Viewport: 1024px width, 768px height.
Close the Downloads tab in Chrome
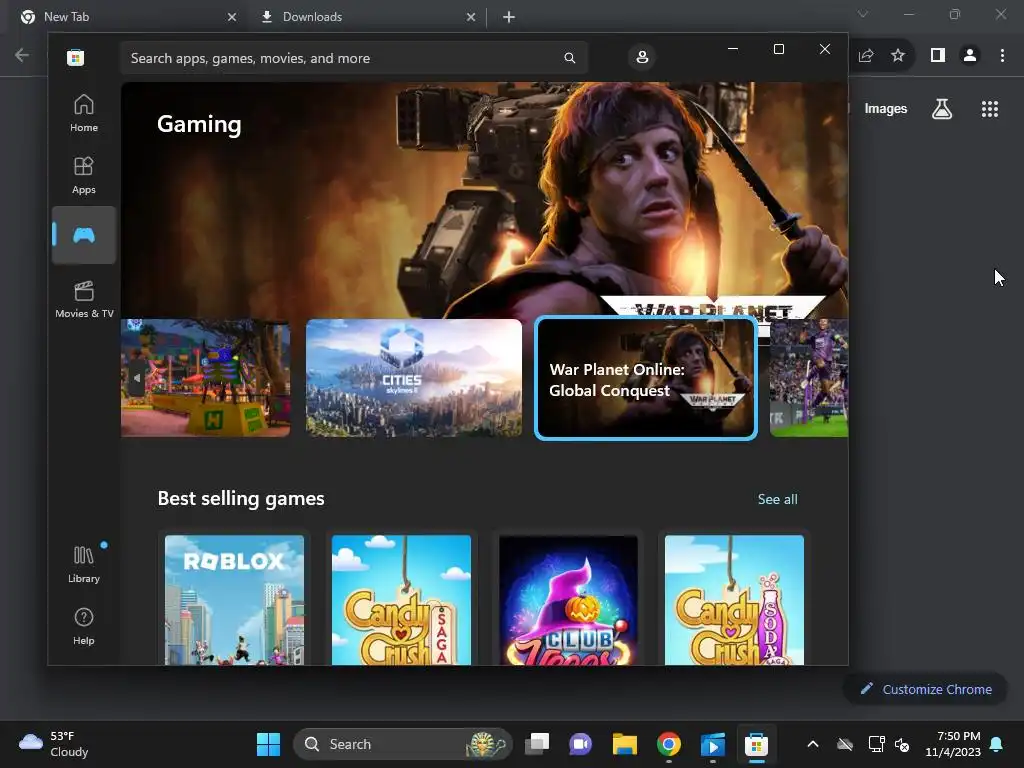click(471, 17)
